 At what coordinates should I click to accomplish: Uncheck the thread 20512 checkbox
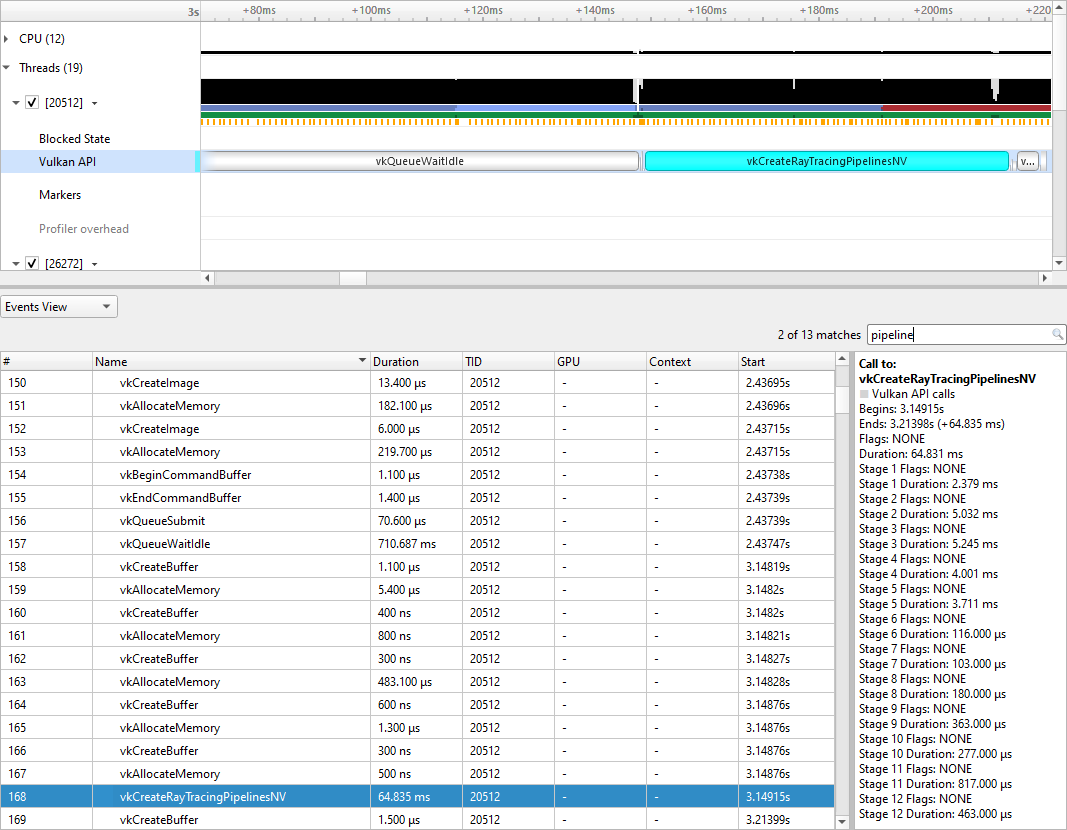coord(32,103)
